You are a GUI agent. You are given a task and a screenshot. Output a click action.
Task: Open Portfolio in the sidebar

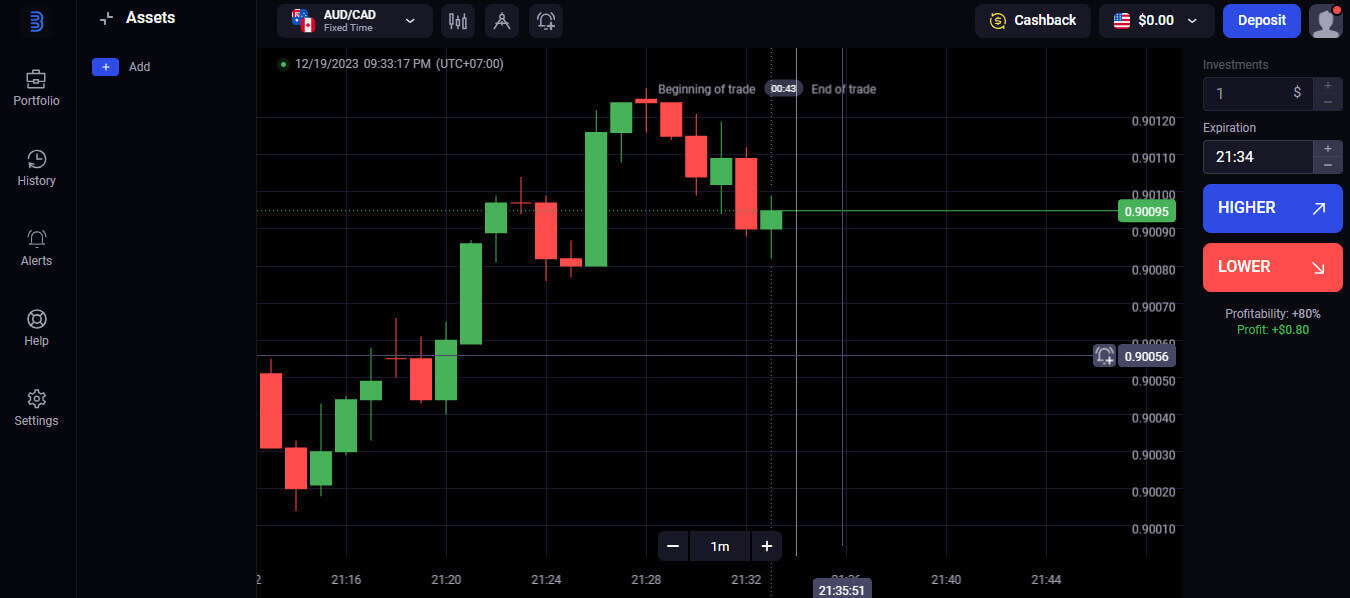36,88
